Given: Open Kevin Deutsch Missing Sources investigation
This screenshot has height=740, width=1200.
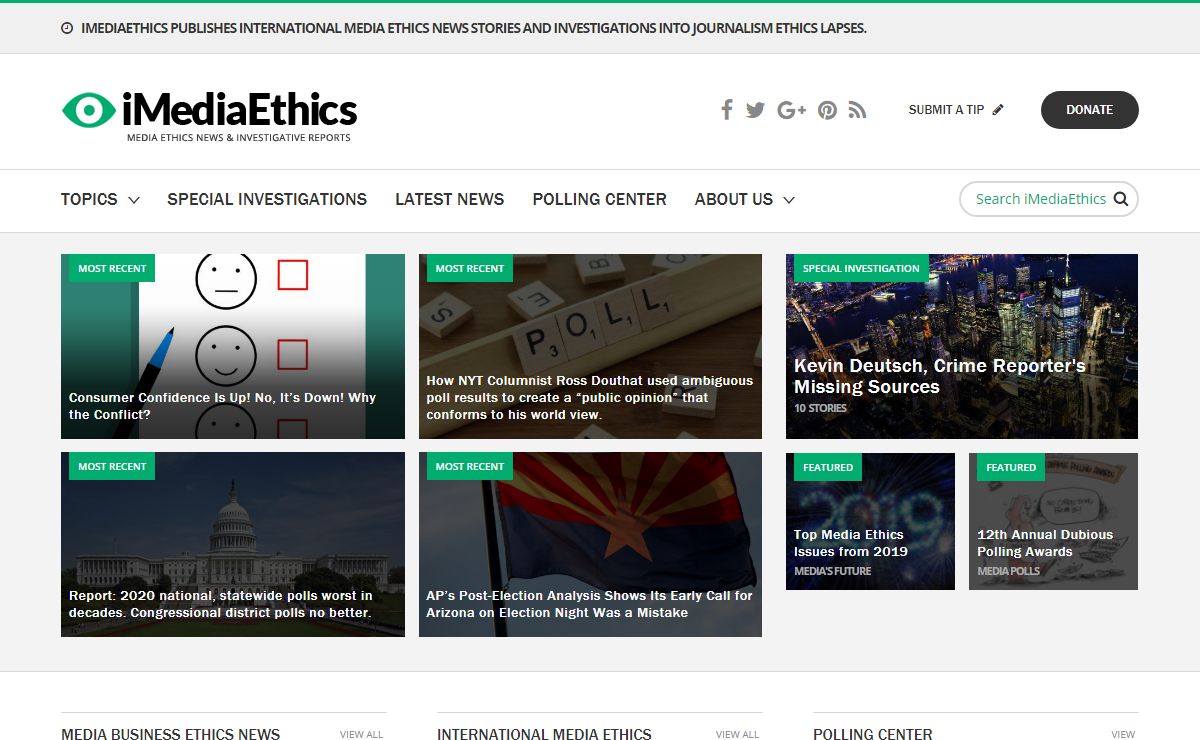Looking at the screenshot, I should tap(940, 376).
